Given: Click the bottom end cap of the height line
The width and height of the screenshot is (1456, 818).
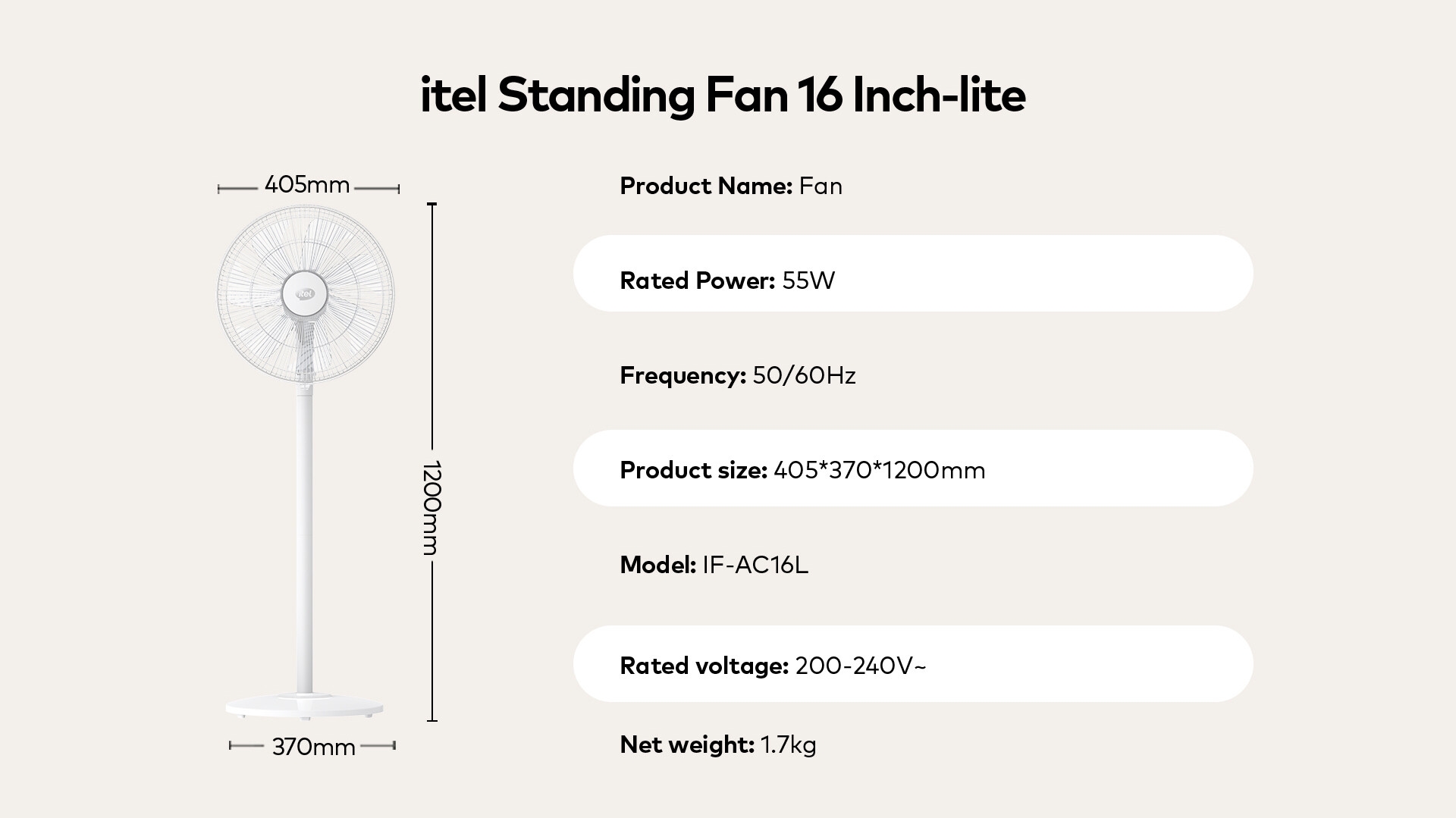Looking at the screenshot, I should click(432, 720).
